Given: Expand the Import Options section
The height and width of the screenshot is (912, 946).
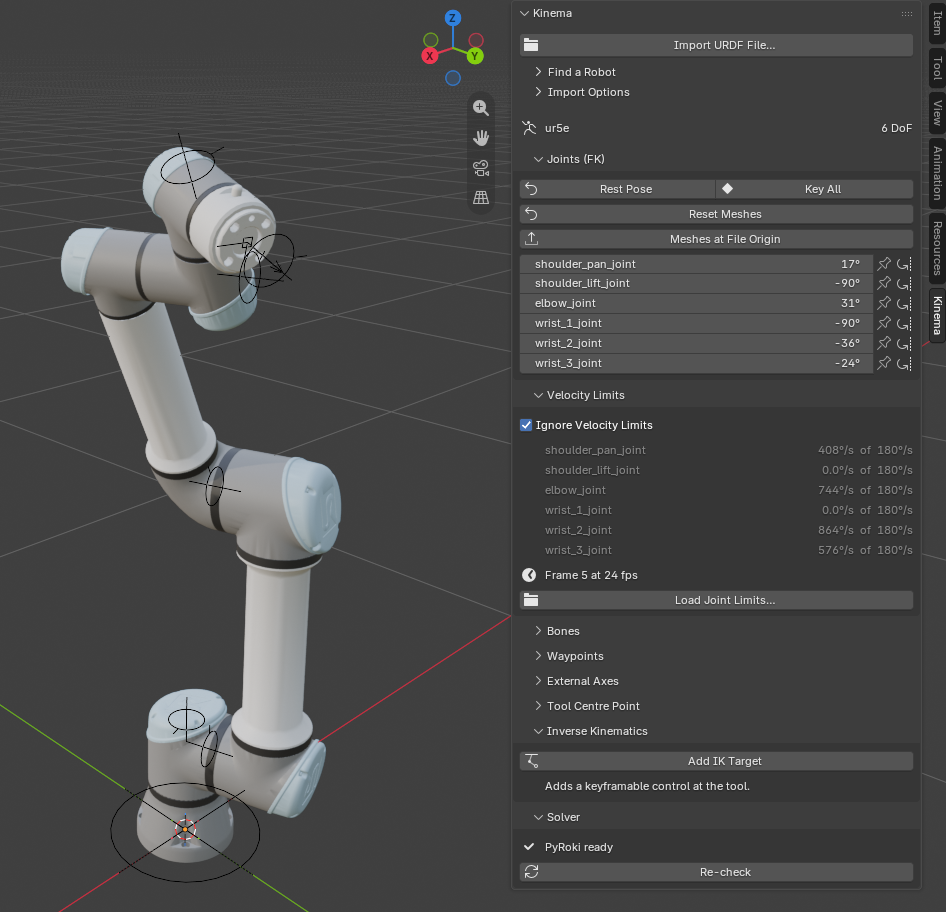Looking at the screenshot, I should coord(538,92).
